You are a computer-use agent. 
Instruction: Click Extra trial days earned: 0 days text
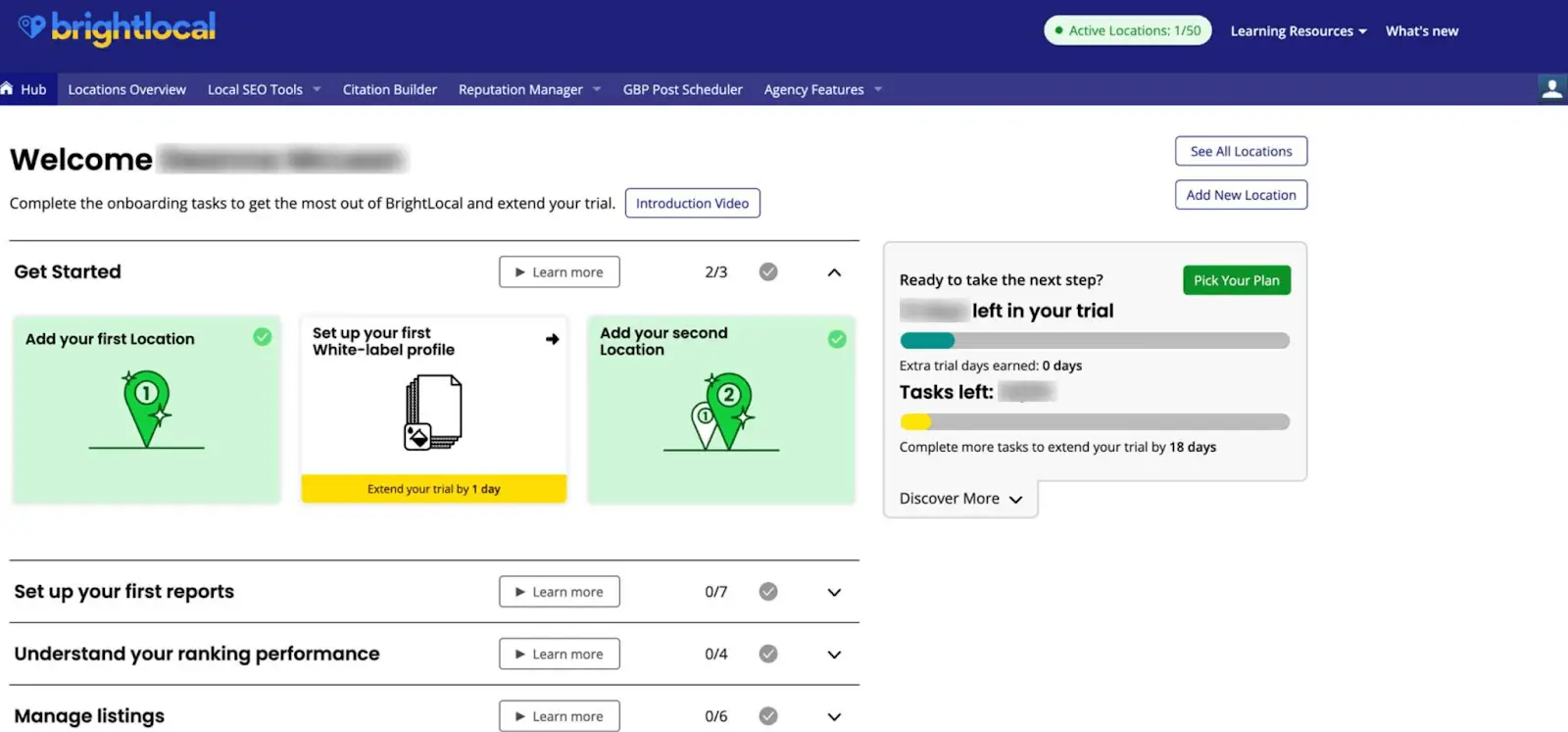pos(991,366)
